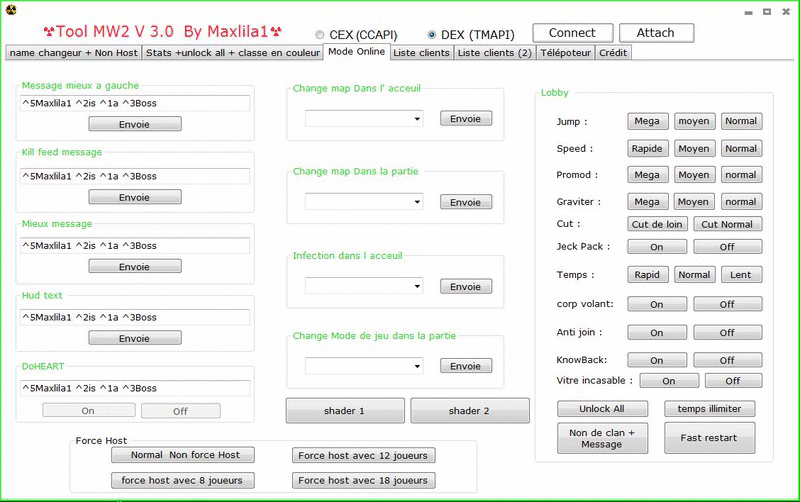Focus the Hud text input field

coord(135,317)
